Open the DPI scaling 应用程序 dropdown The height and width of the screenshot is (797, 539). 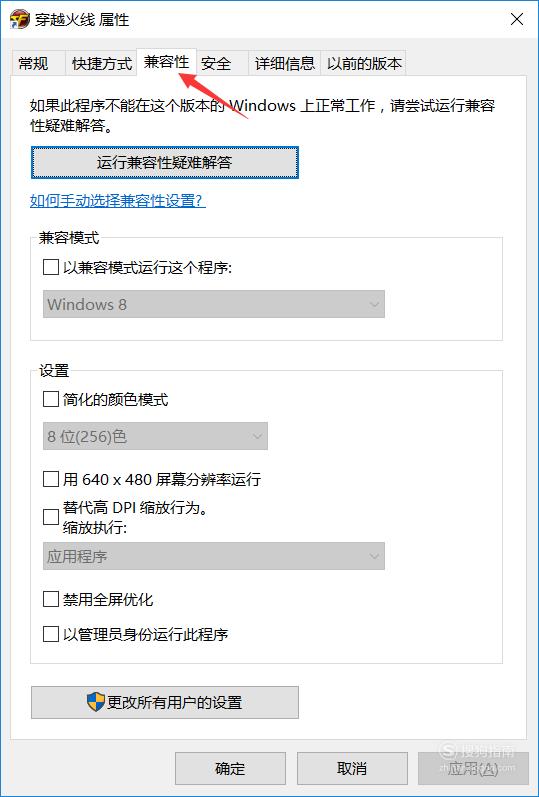pyautogui.click(x=214, y=556)
